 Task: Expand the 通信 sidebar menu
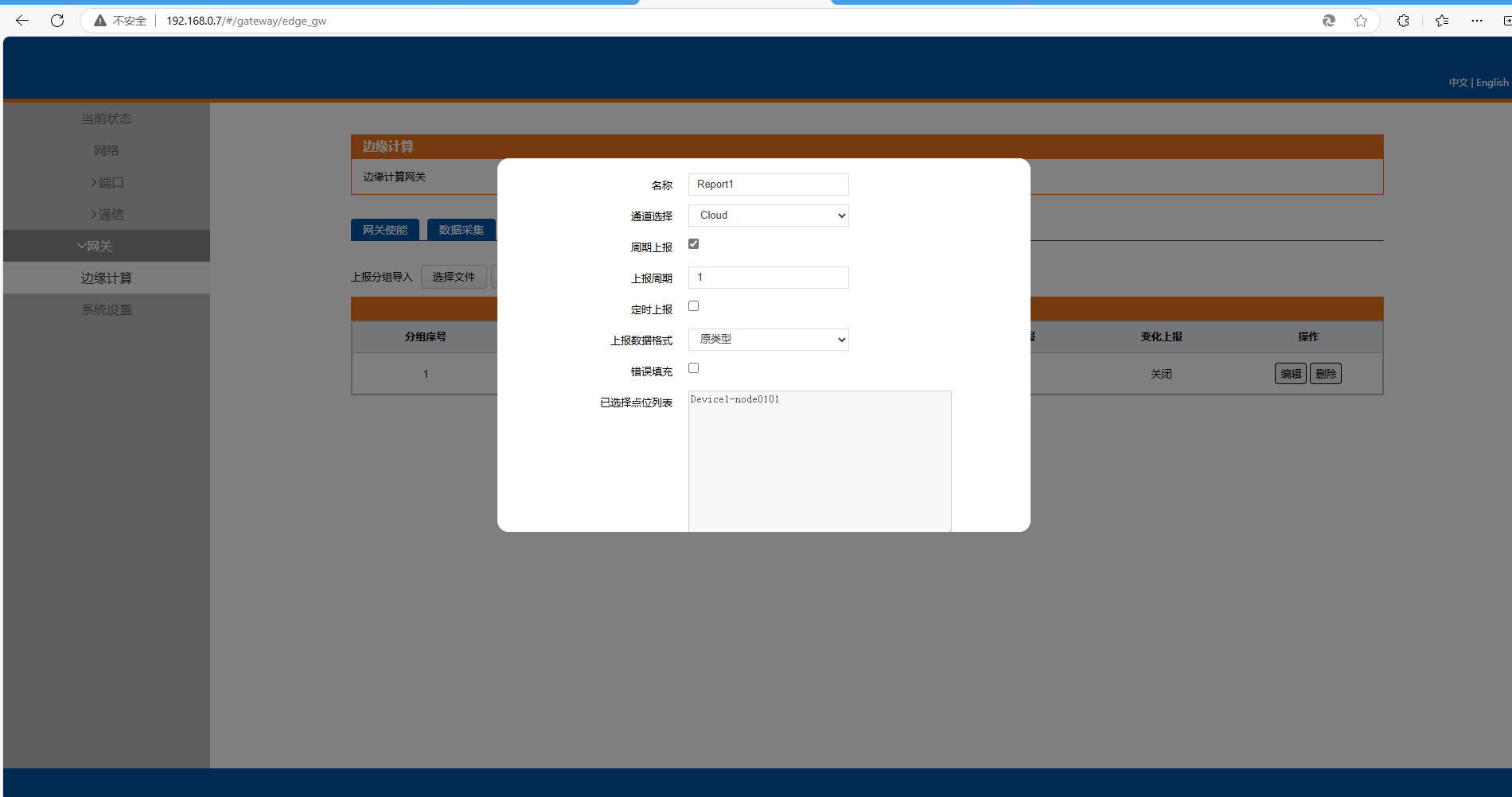(x=107, y=214)
